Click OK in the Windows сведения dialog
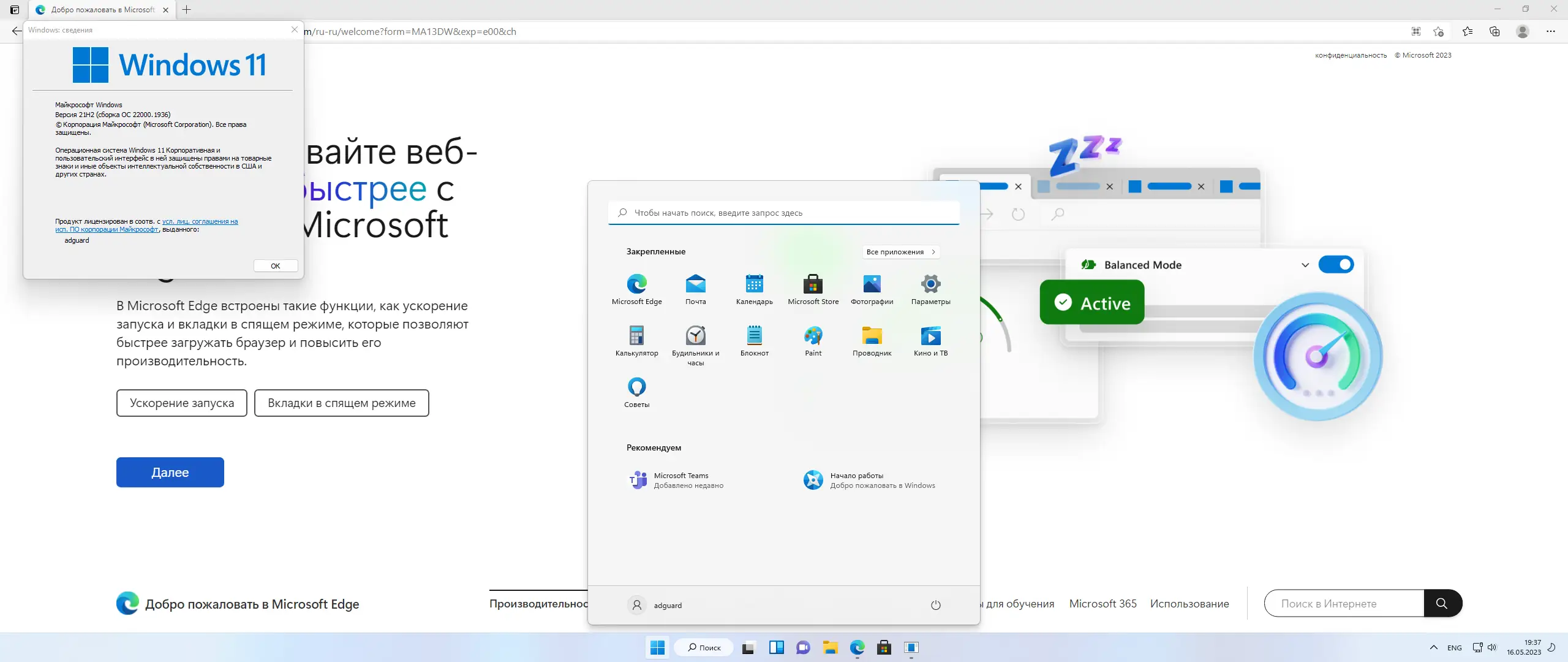This screenshot has width=1568, height=662. [276, 265]
